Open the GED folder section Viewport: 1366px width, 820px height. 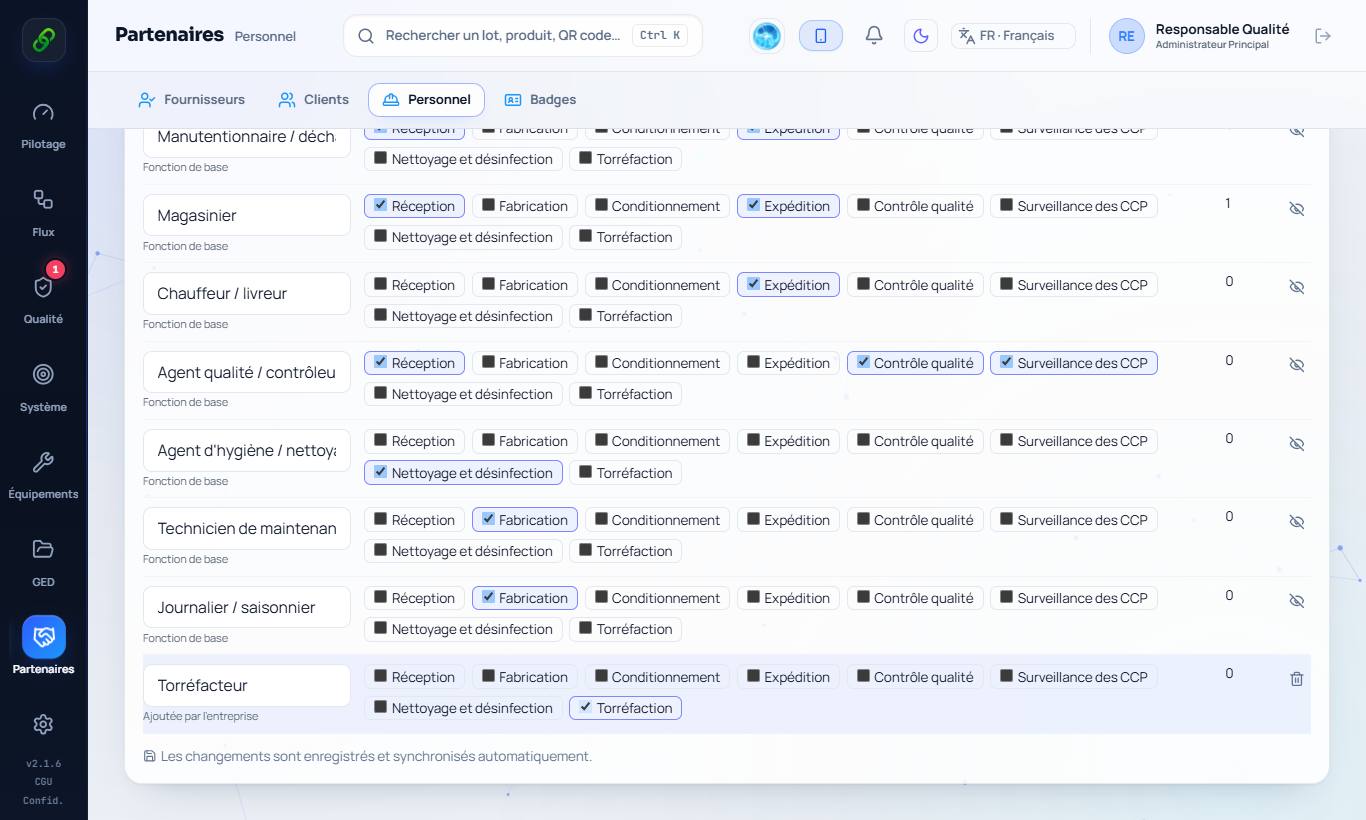coord(43,563)
